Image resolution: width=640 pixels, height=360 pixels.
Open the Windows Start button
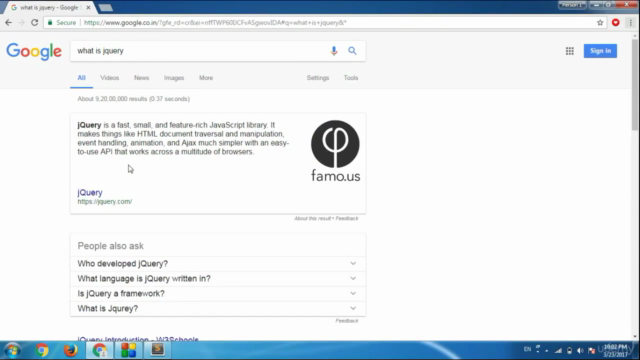coord(12,350)
